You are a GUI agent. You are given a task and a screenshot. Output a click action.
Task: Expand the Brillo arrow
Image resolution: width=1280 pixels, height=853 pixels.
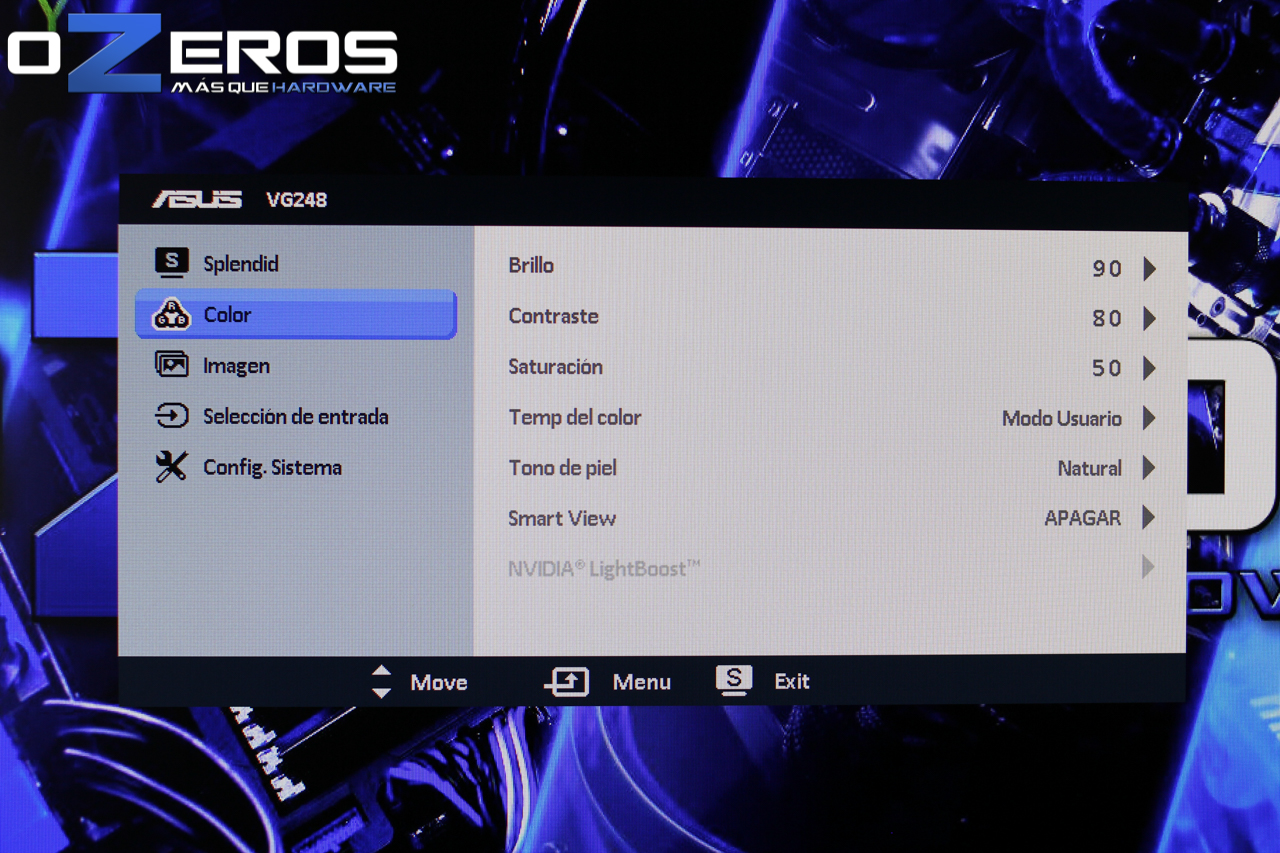point(1149,268)
